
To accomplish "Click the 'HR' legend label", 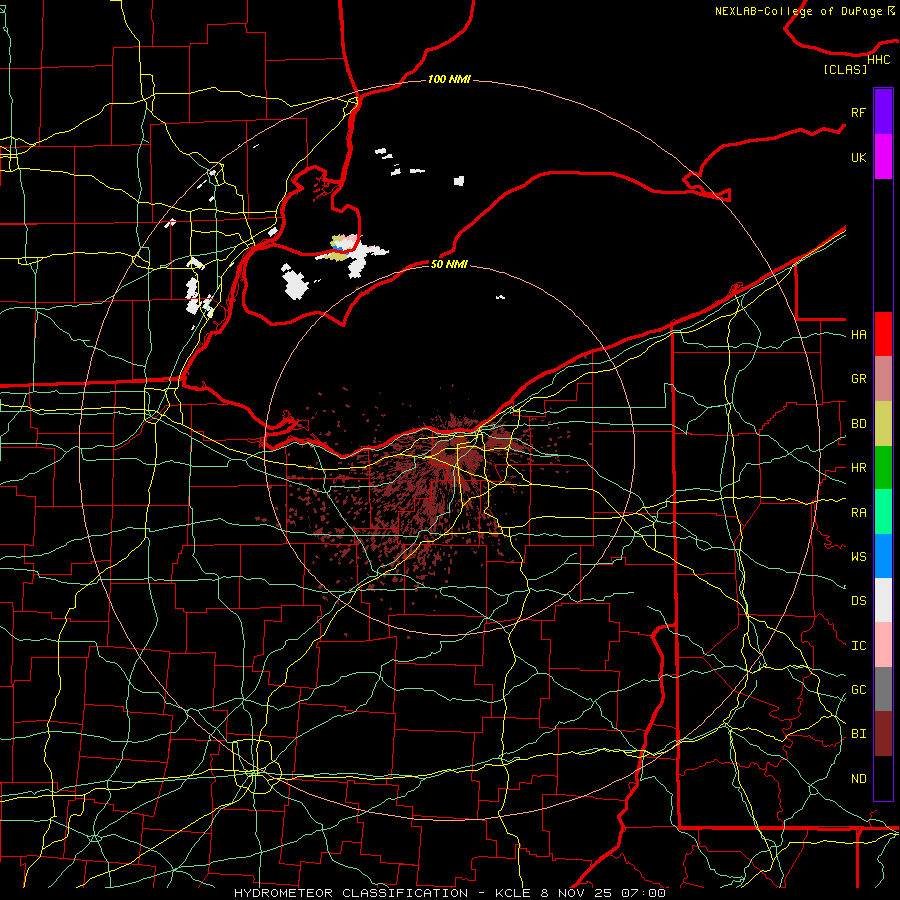I will click(x=859, y=468).
